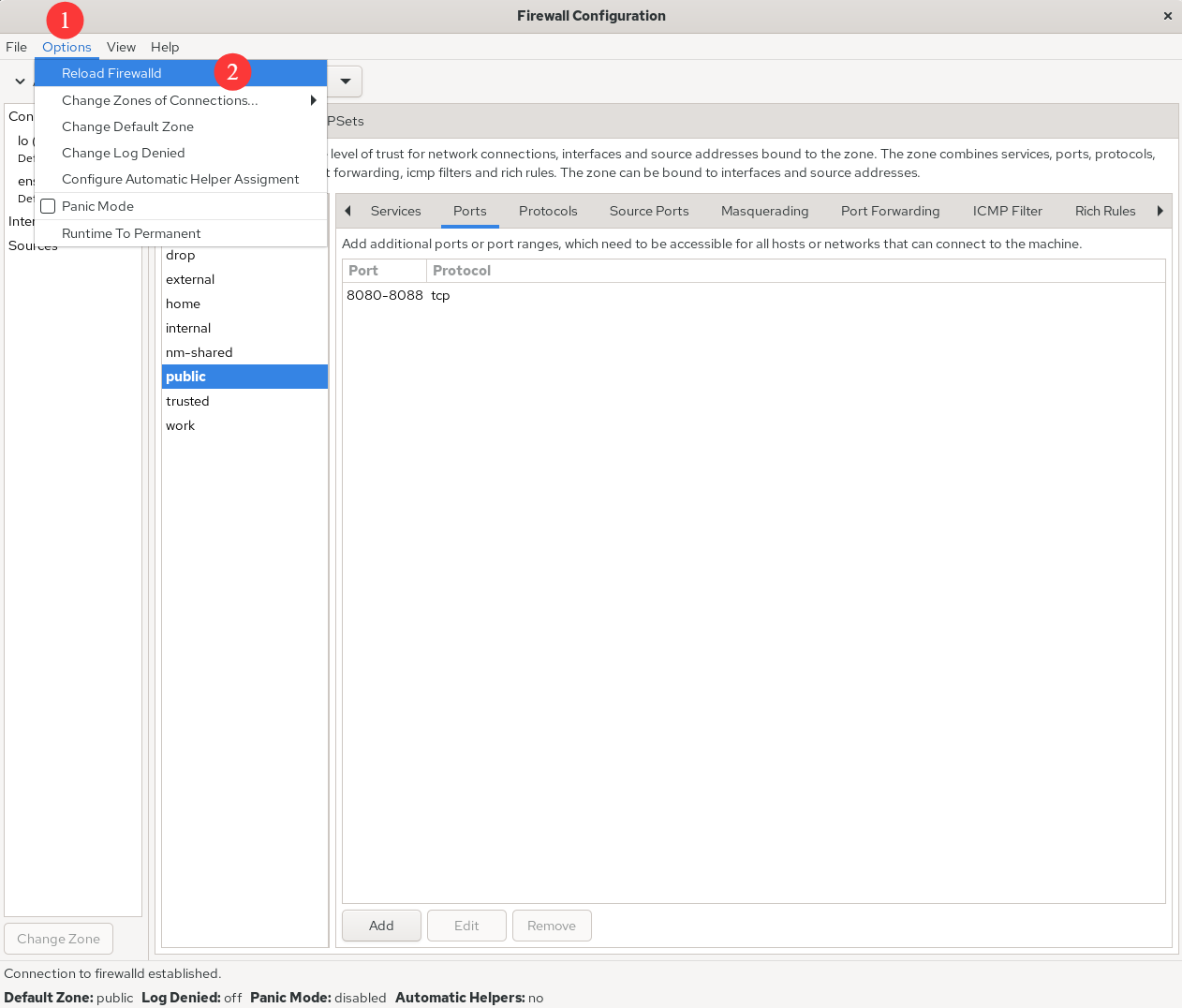The image size is (1182, 1008).
Task: Open Change Zones of Connections submenu
Action: pos(159,100)
